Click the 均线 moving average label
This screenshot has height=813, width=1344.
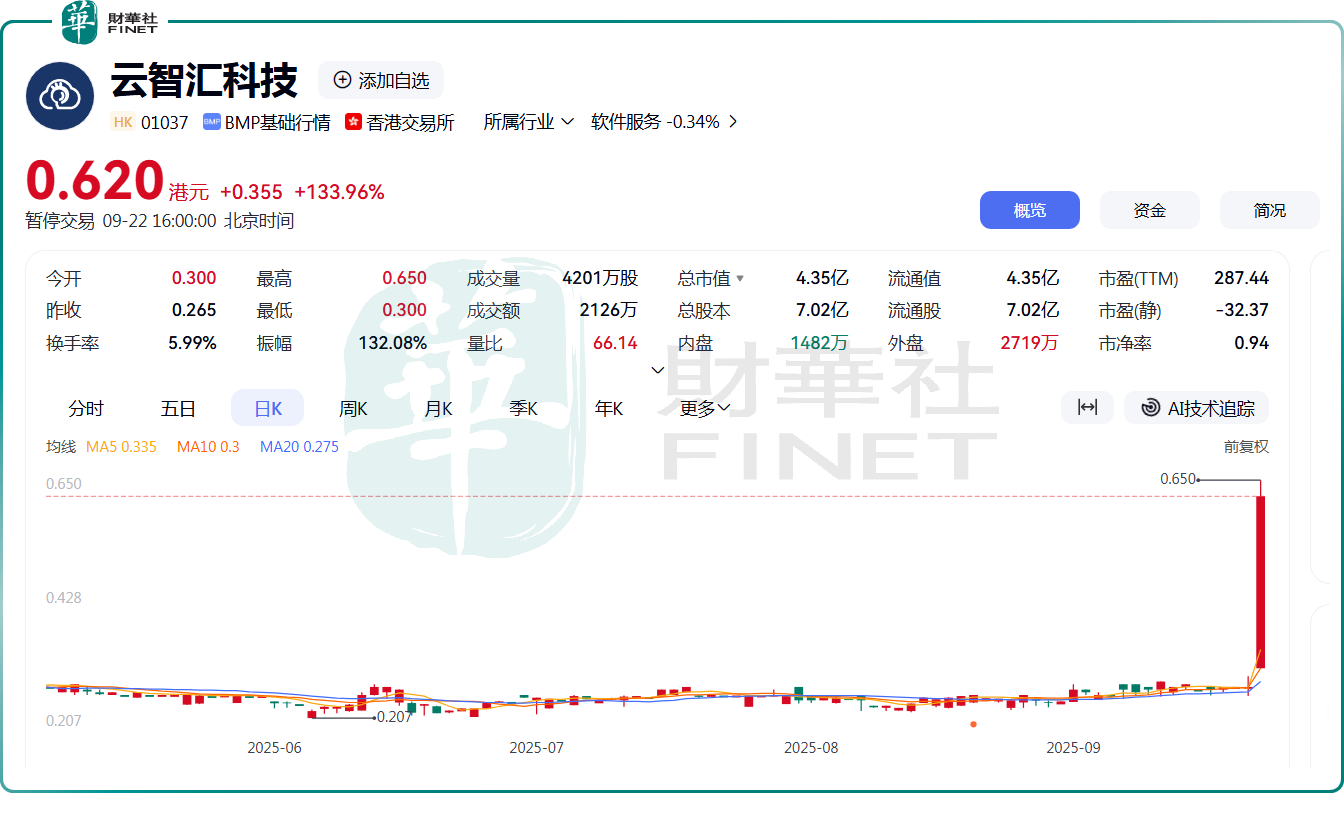[61, 447]
